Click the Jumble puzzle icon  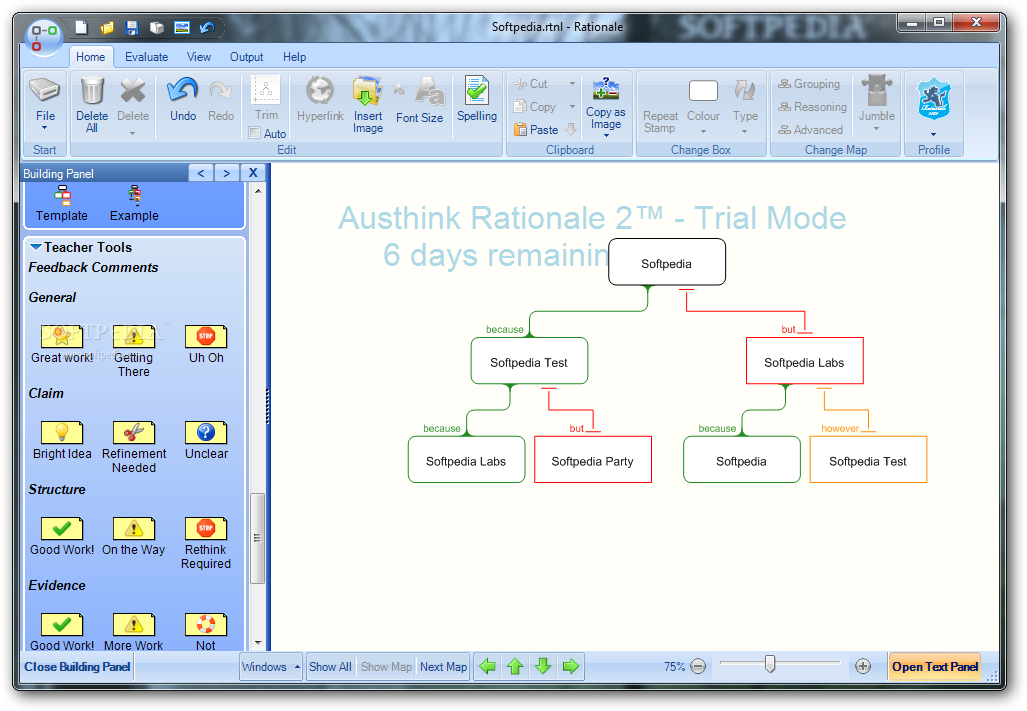tap(876, 90)
